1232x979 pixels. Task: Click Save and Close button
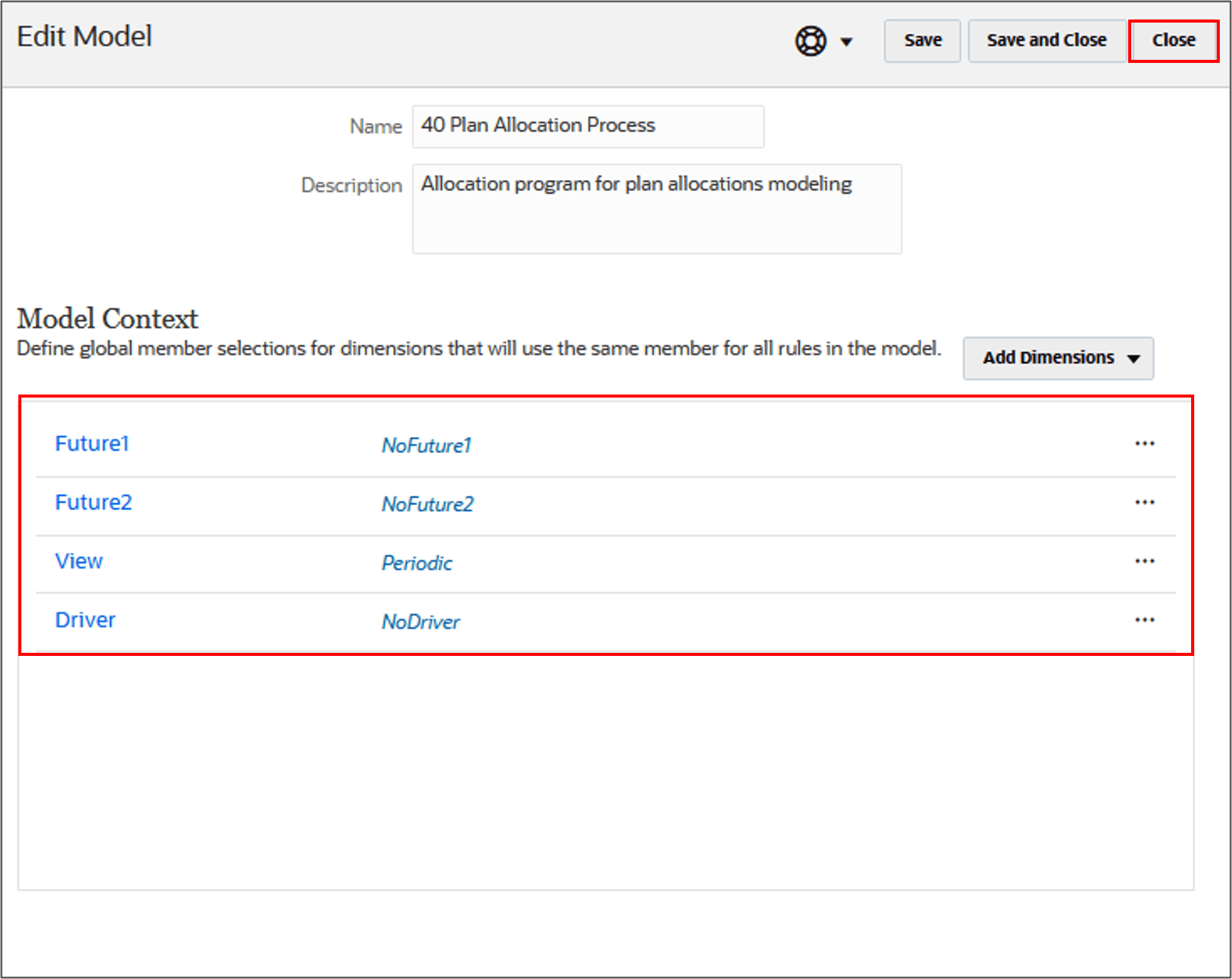pyautogui.click(x=1046, y=40)
